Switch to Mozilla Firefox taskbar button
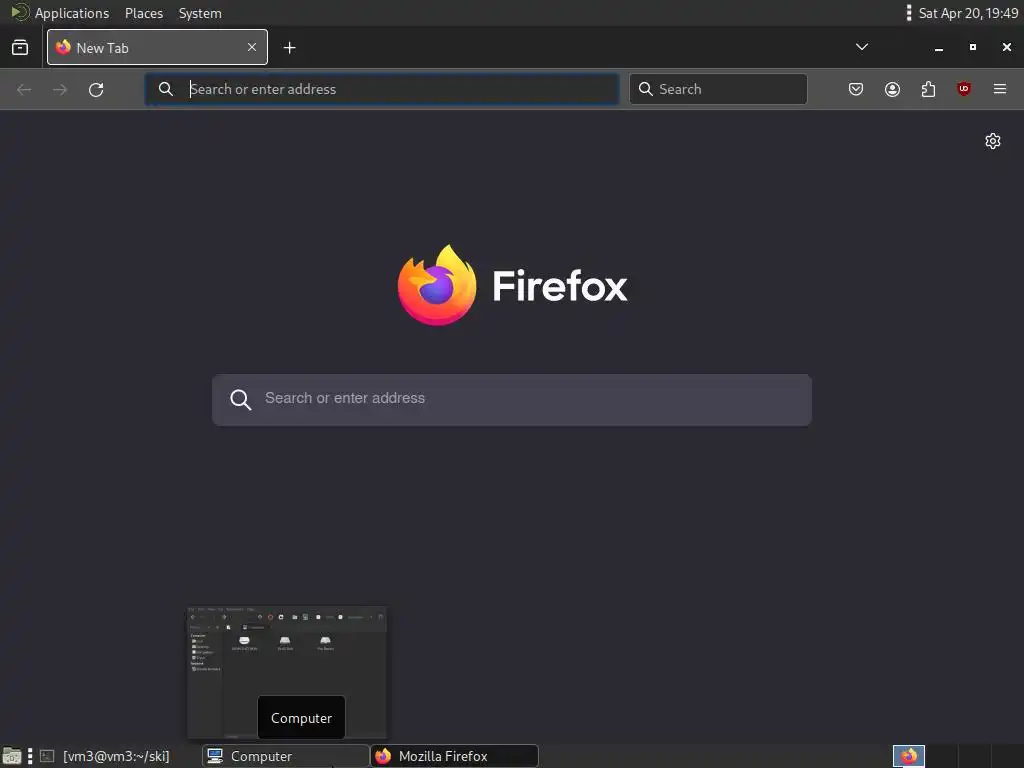This screenshot has width=1024, height=768. click(x=455, y=756)
